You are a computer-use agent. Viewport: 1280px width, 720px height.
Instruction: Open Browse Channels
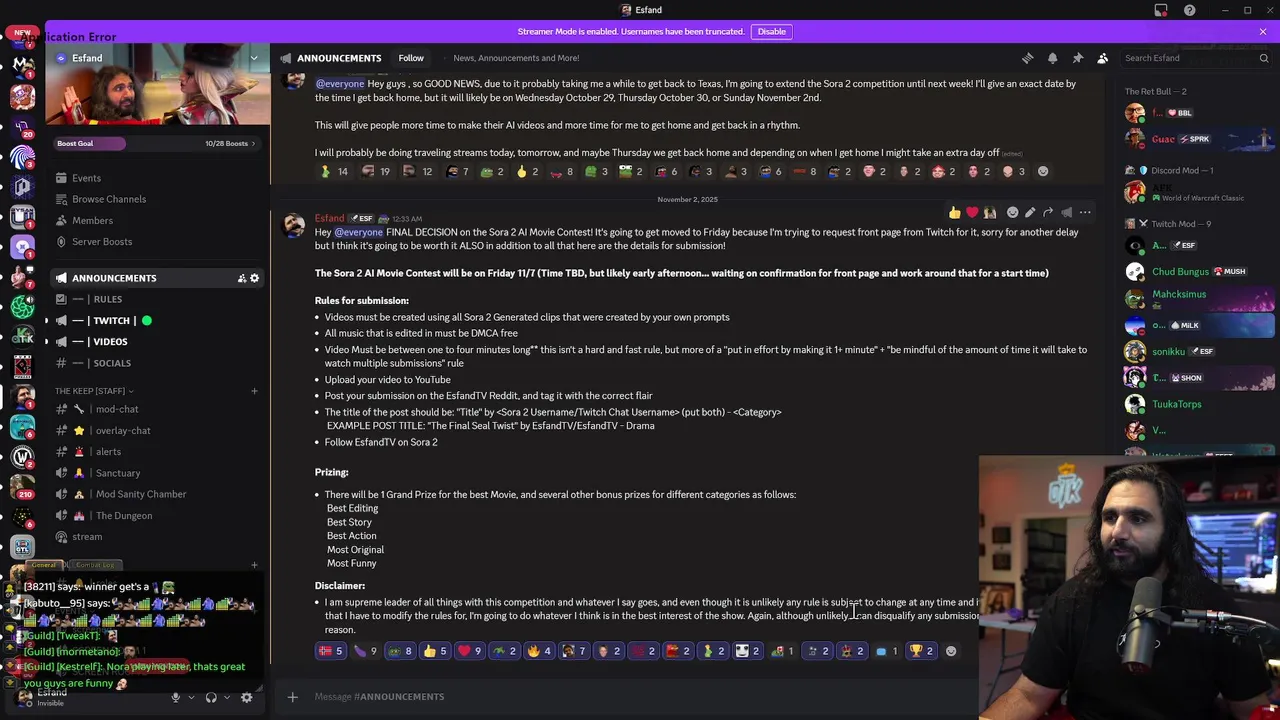point(158,199)
